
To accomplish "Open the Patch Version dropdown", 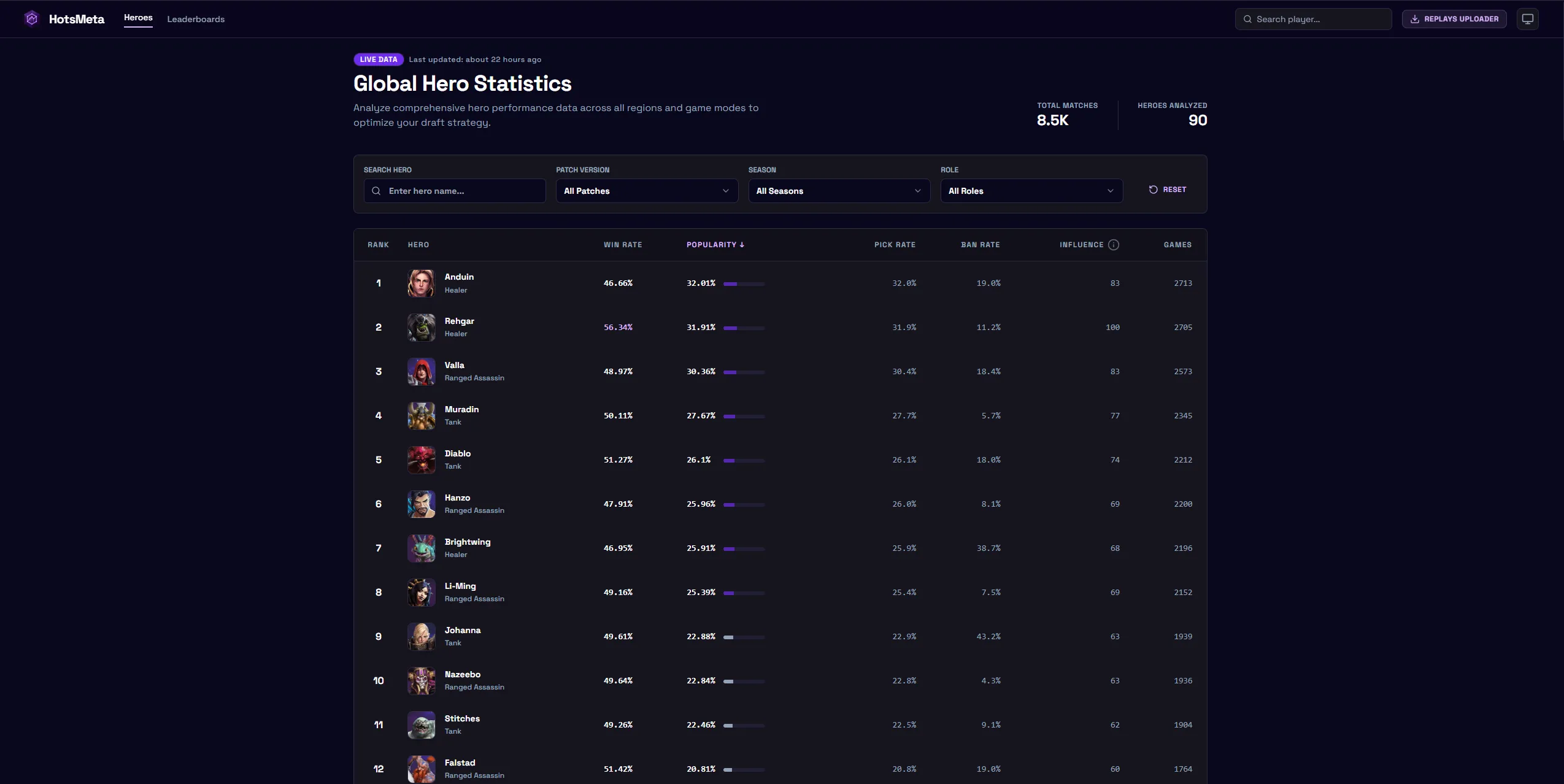I will click(647, 191).
